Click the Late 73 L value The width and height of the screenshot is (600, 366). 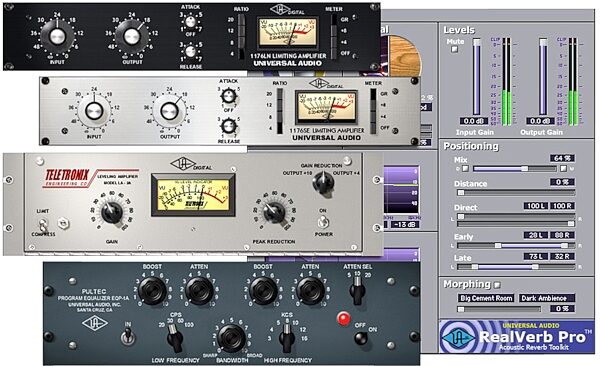[536, 256]
